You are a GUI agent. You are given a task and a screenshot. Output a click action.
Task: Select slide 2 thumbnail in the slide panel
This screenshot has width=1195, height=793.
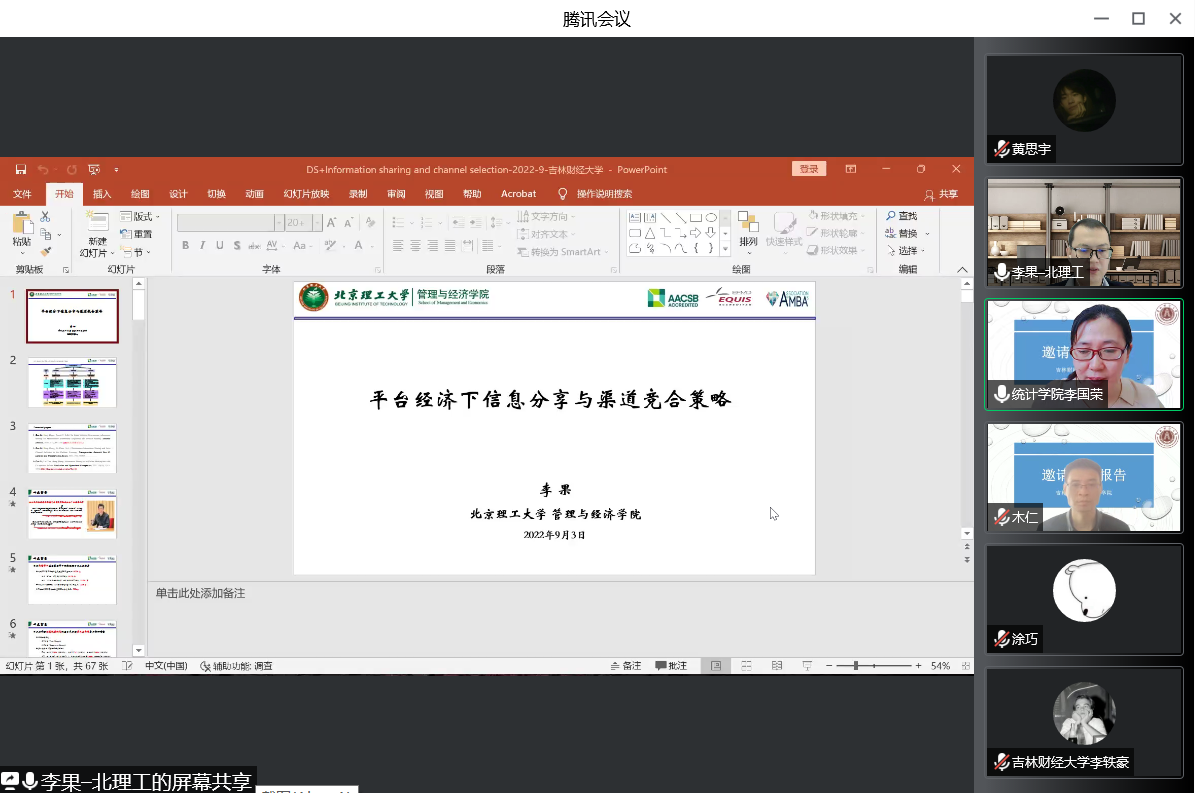pyautogui.click(x=72, y=382)
